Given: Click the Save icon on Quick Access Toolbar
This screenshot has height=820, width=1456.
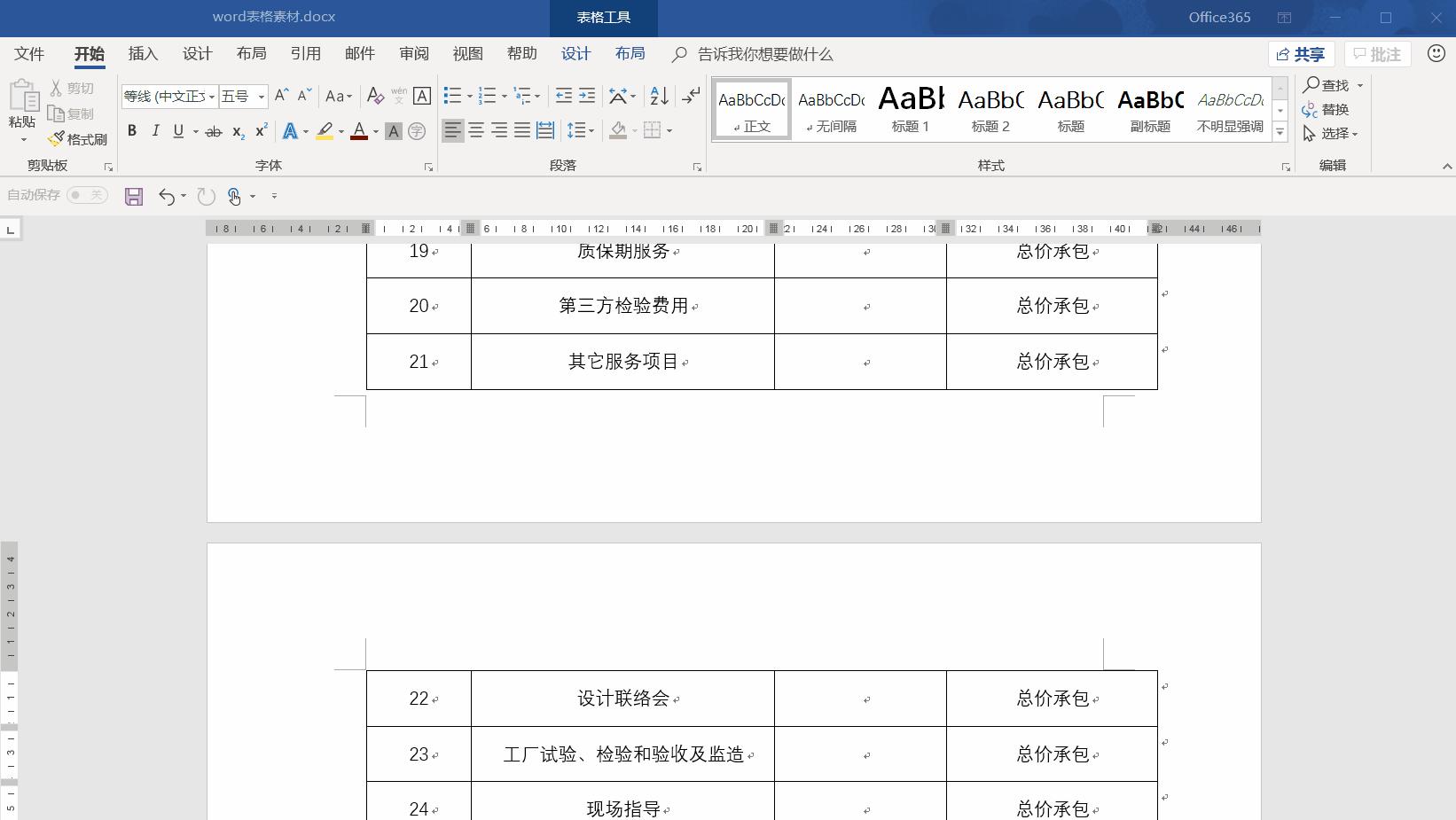Looking at the screenshot, I should click(x=134, y=196).
